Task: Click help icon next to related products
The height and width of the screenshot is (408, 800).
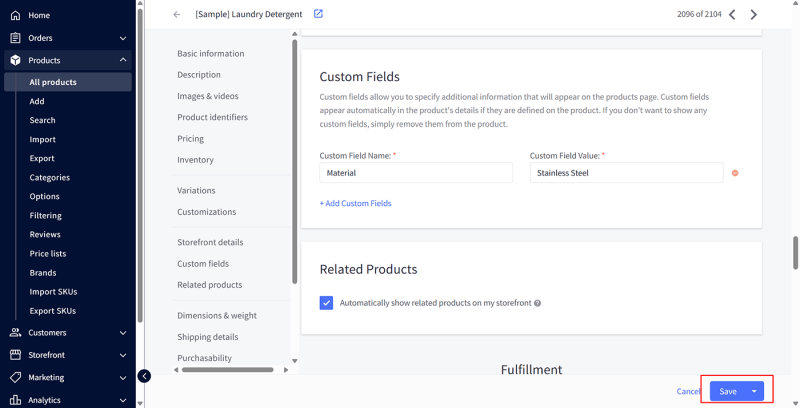Action: click(x=537, y=303)
